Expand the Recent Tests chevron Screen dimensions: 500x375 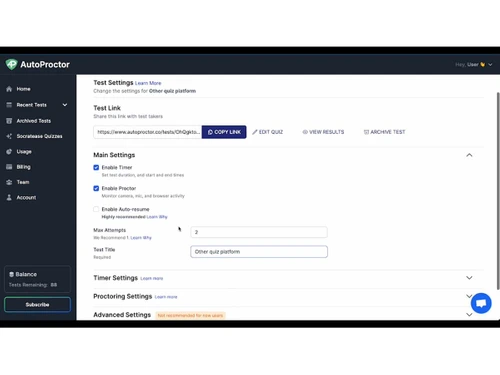65,105
